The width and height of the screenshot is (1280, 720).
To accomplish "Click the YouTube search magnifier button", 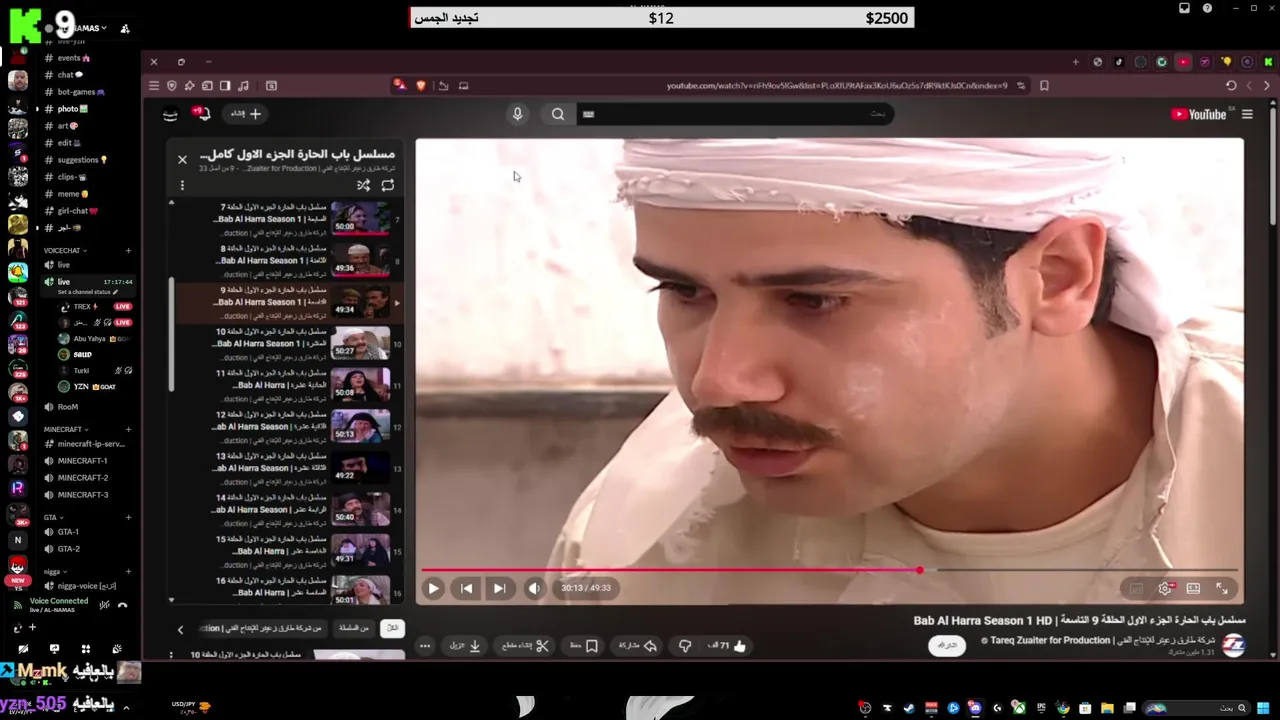I will click(x=558, y=114).
